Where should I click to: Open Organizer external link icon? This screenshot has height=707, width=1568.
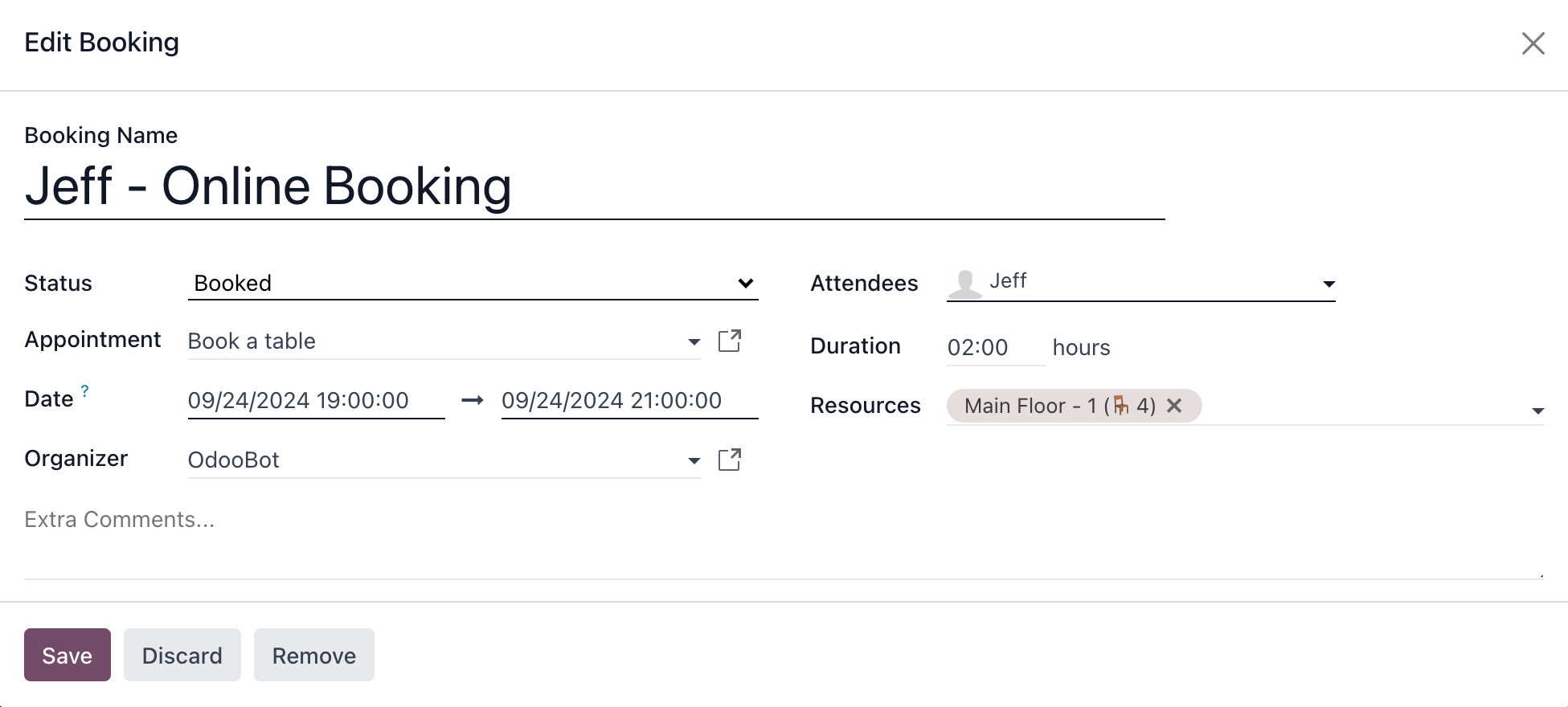point(729,460)
